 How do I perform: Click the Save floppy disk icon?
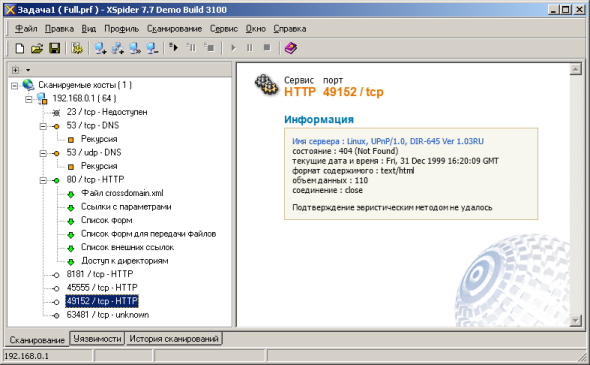click(55, 48)
